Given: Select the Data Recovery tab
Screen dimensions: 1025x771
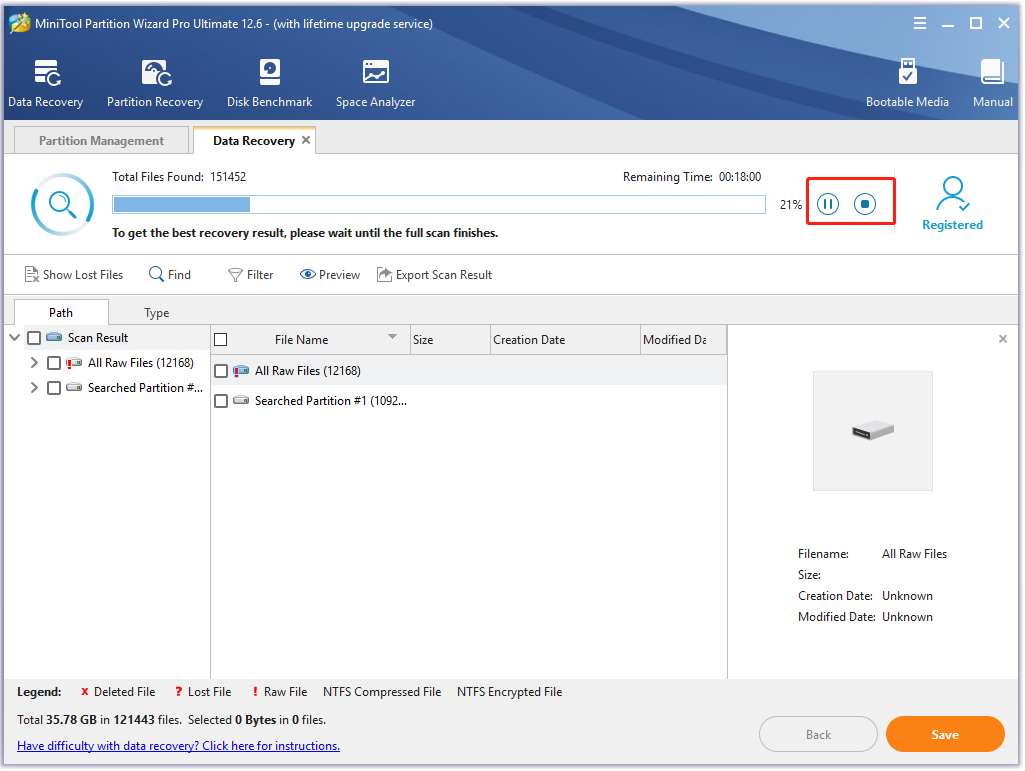Looking at the screenshot, I should tap(254, 141).
